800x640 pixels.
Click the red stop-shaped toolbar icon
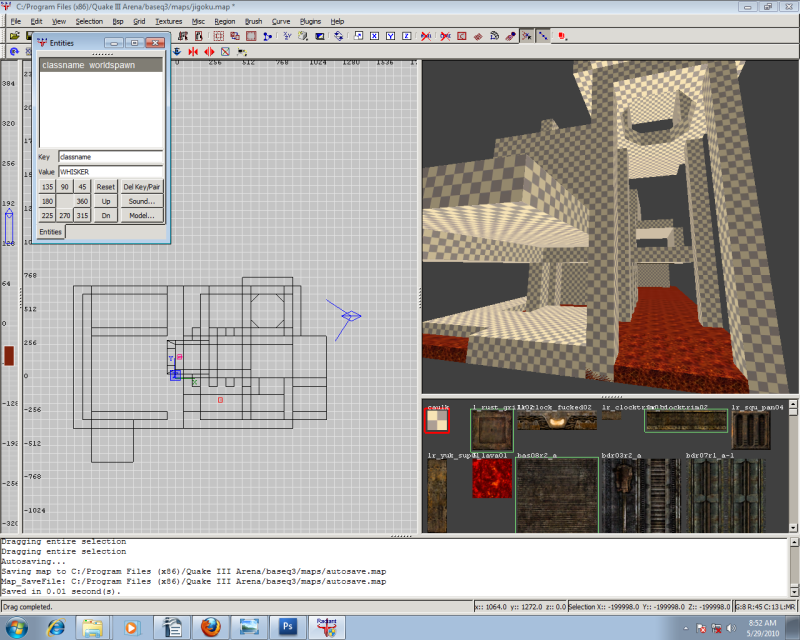coord(562,36)
